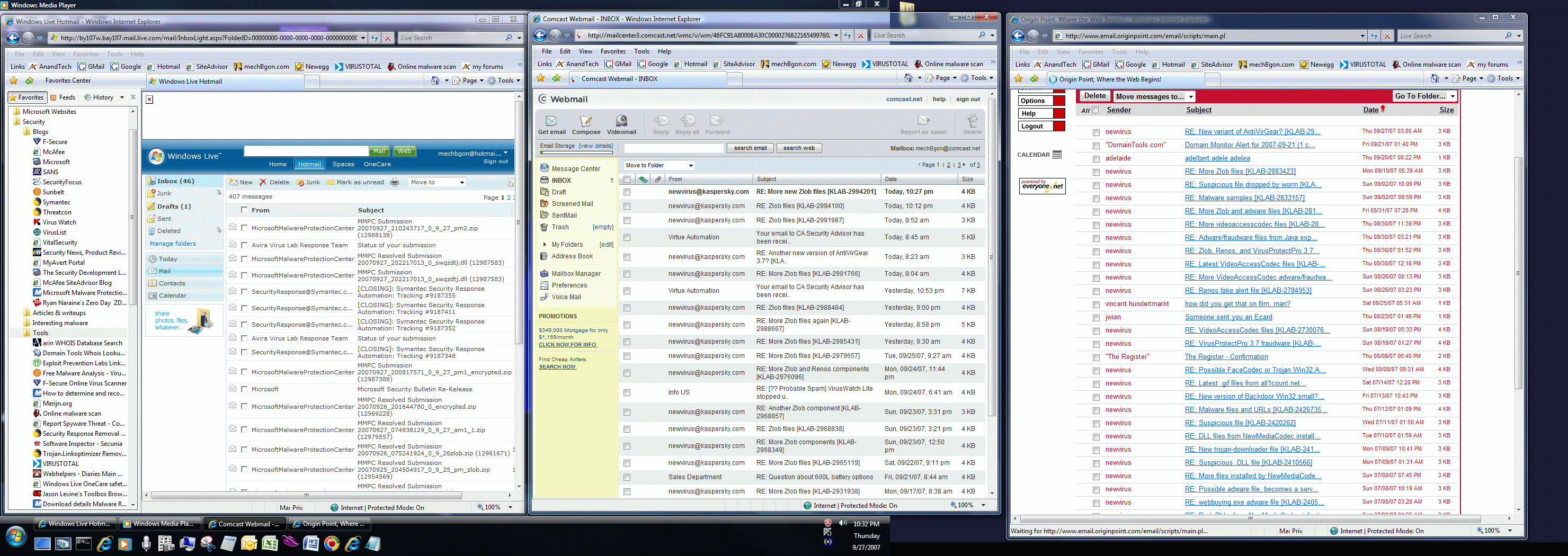The height and width of the screenshot is (556, 1568).
Task: Check the All checkbox in Origin Point
Action: pos(1095,110)
